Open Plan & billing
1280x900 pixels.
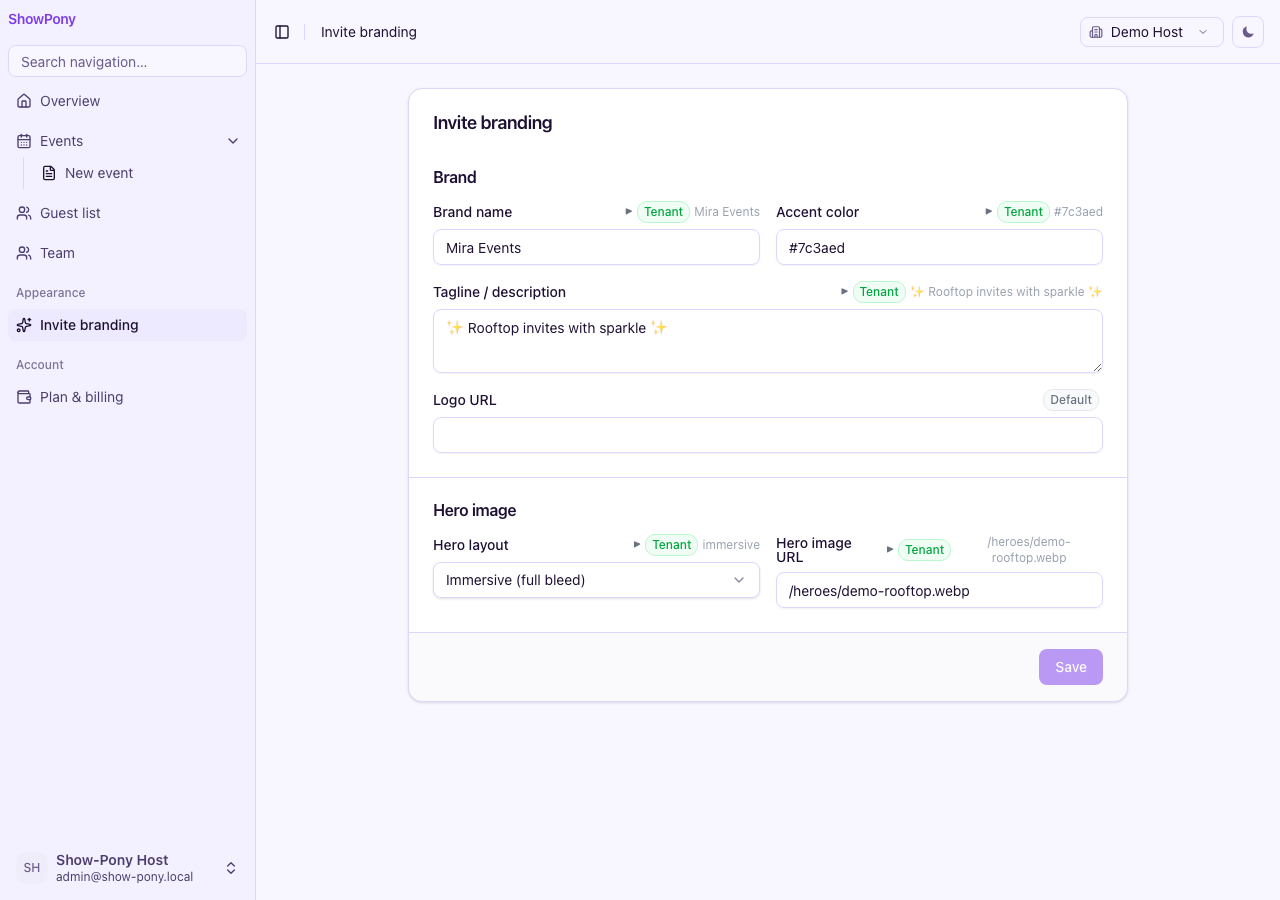(x=127, y=397)
